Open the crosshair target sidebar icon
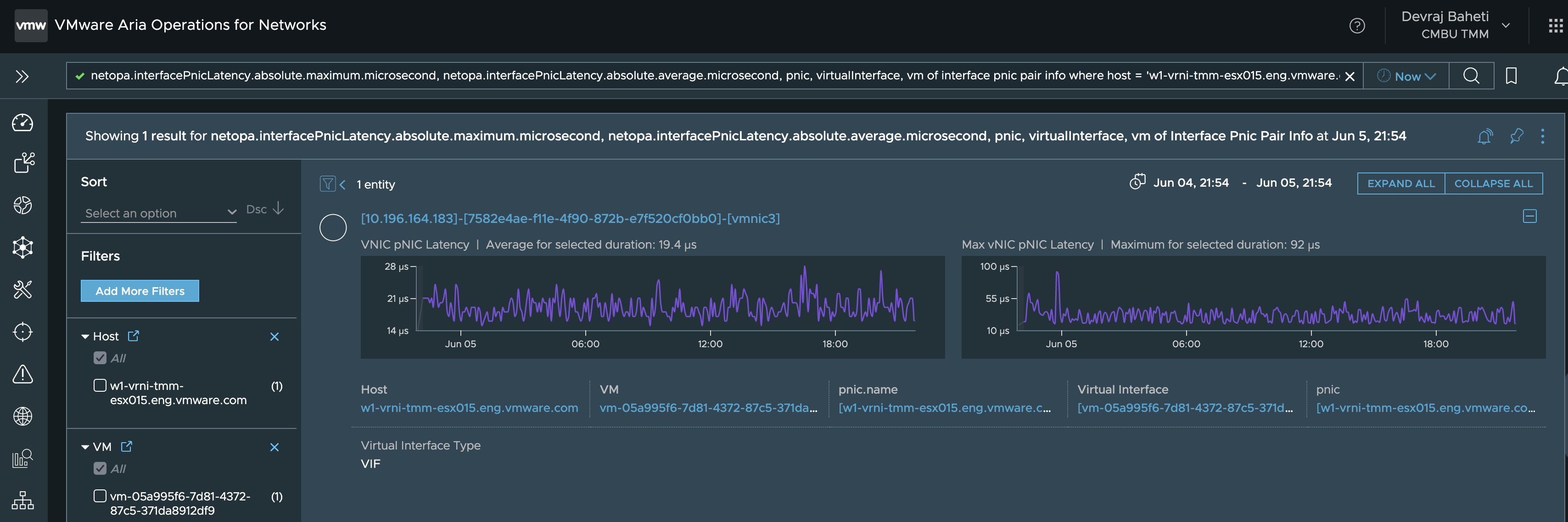1568x522 pixels. (22, 332)
